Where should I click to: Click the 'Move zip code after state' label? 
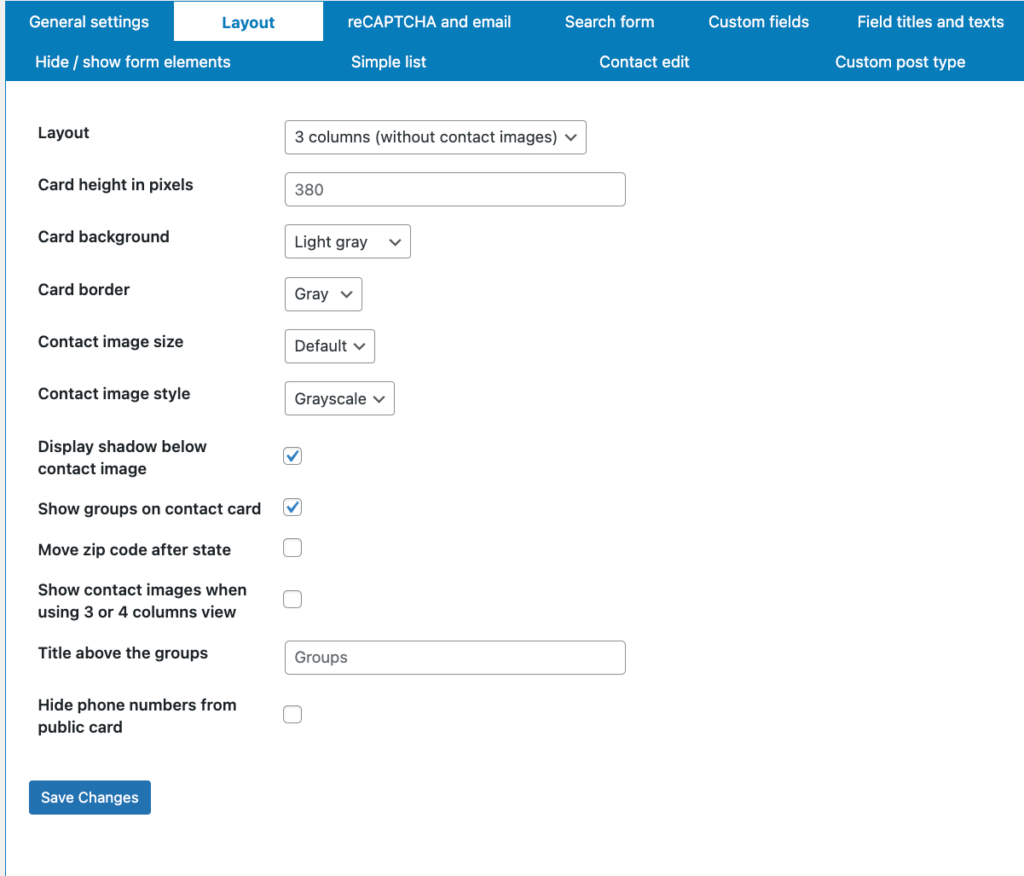(x=134, y=549)
